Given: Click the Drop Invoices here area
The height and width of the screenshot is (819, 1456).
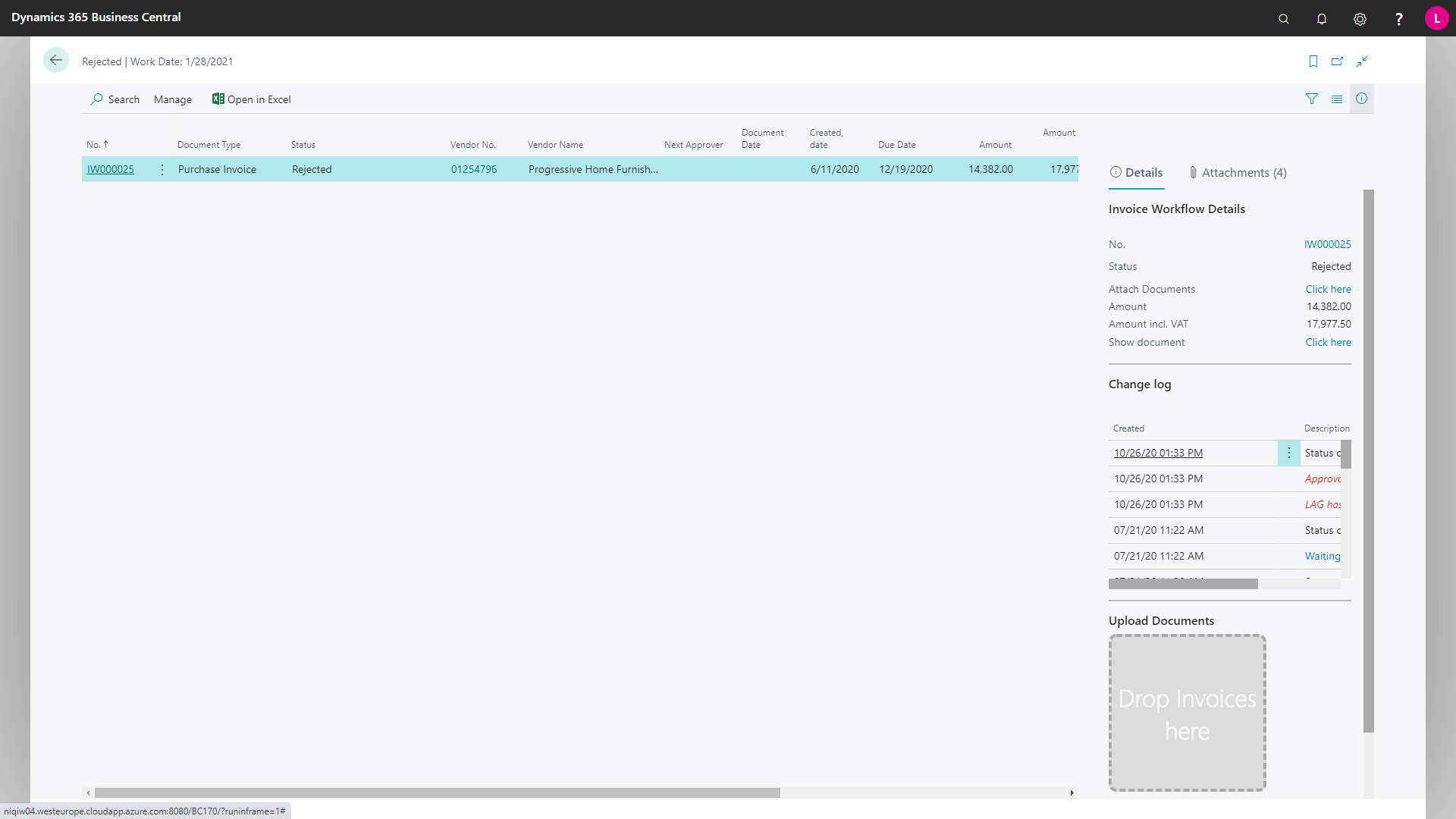Looking at the screenshot, I should point(1187,713).
